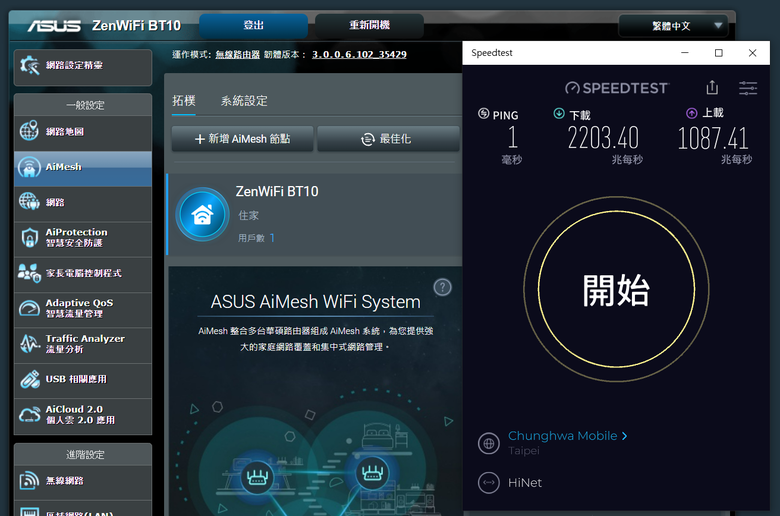Image resolution: width=780 pixels, height=516 pixels.
Task: Click the 網路設定精靈 label
Action: [x=74, y=65]
